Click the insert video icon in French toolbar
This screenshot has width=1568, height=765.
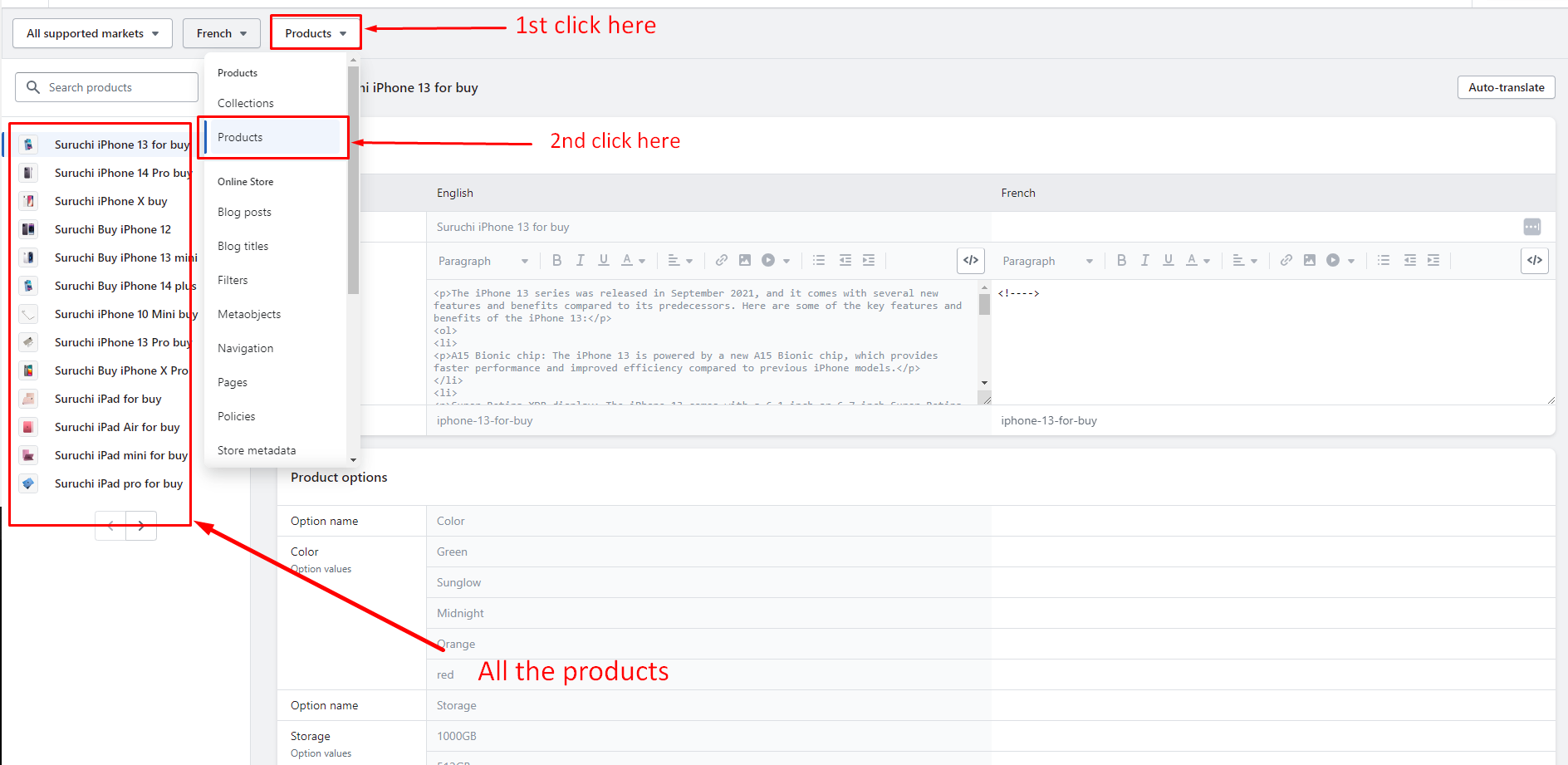(1333, 261)
